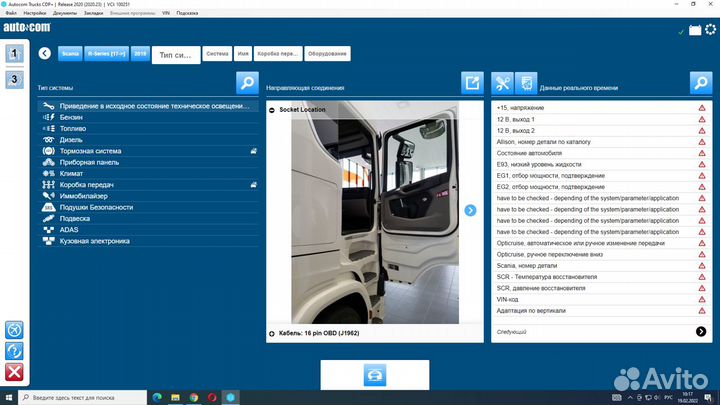
Task: Click the open-in-new-window icon above socket image
Action: (x=472, y=83)
